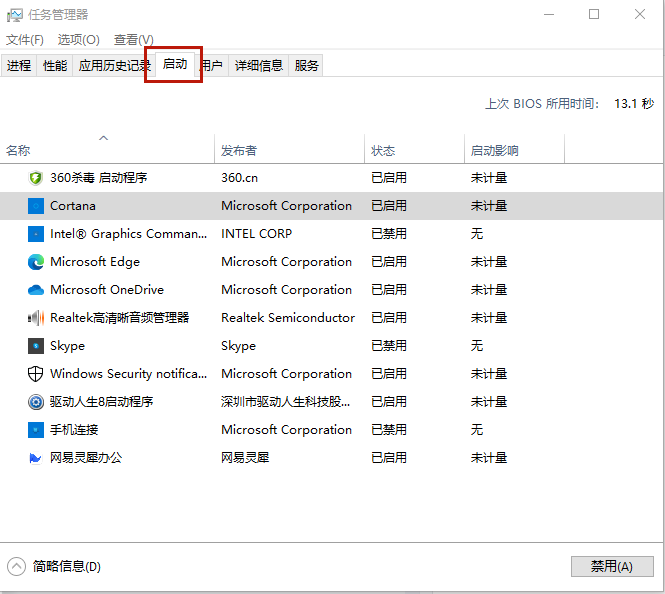Maximize the 任务管理器 window
The height and width of the screenshot is (594, 665).
594,14
